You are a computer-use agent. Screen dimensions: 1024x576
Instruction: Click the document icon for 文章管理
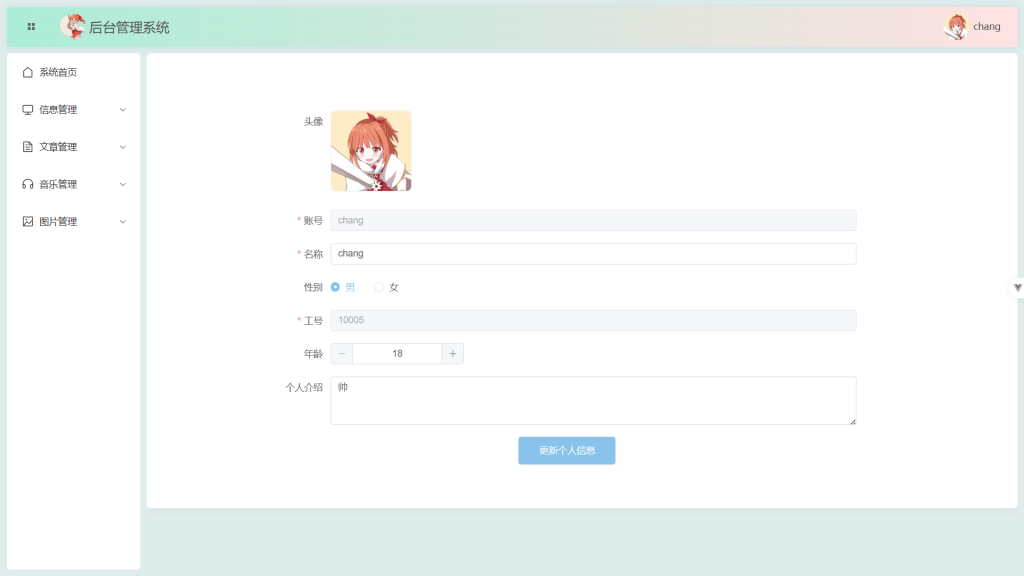[28, 147]
